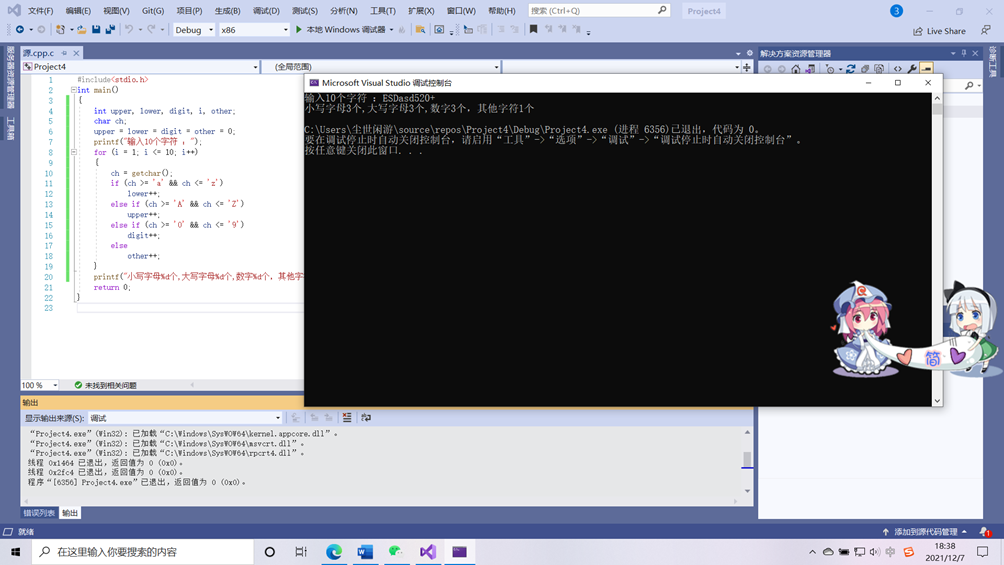1004x565 pixels.
Task: Click the debug console scroll-down arrow
Action: tap(937, 401)
